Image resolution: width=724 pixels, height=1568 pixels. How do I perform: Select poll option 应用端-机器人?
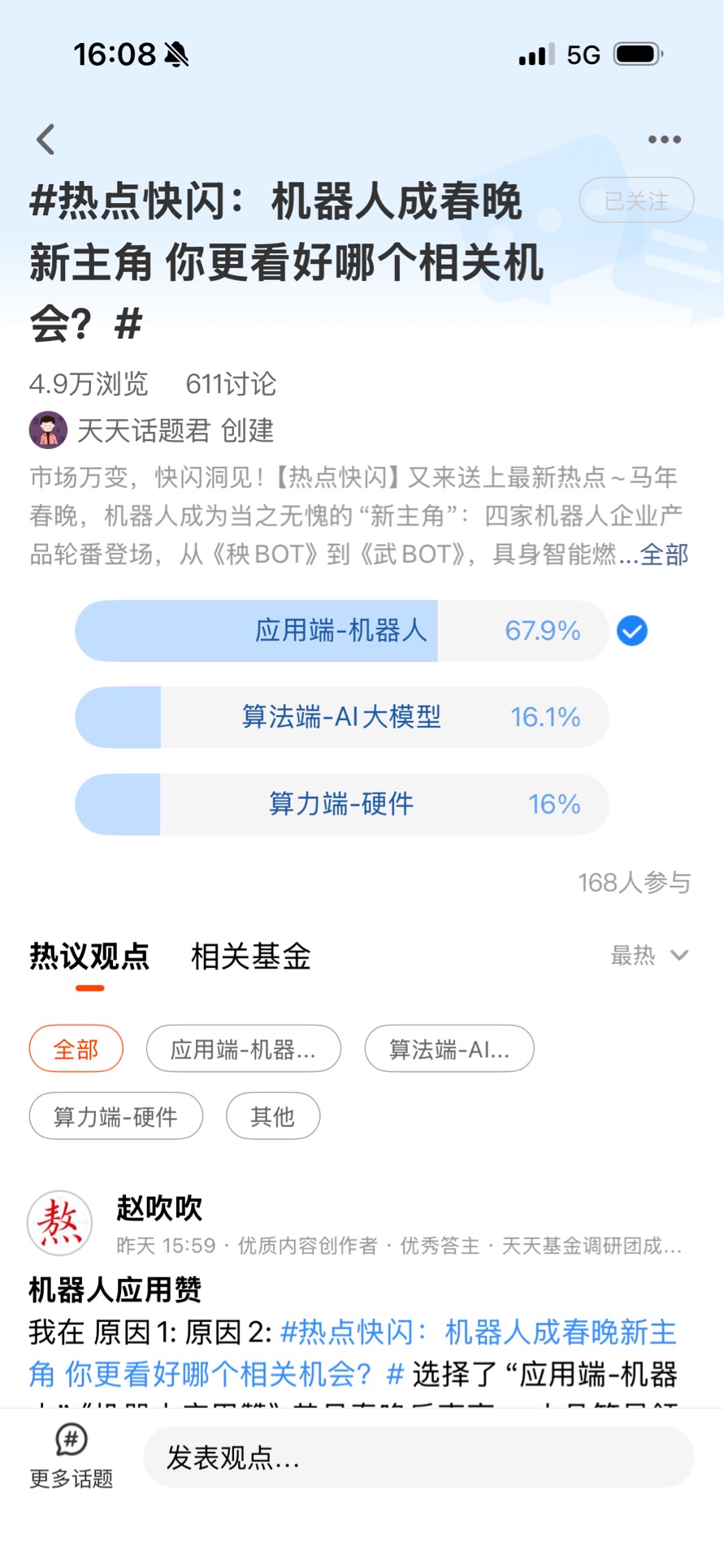point(341,631)
